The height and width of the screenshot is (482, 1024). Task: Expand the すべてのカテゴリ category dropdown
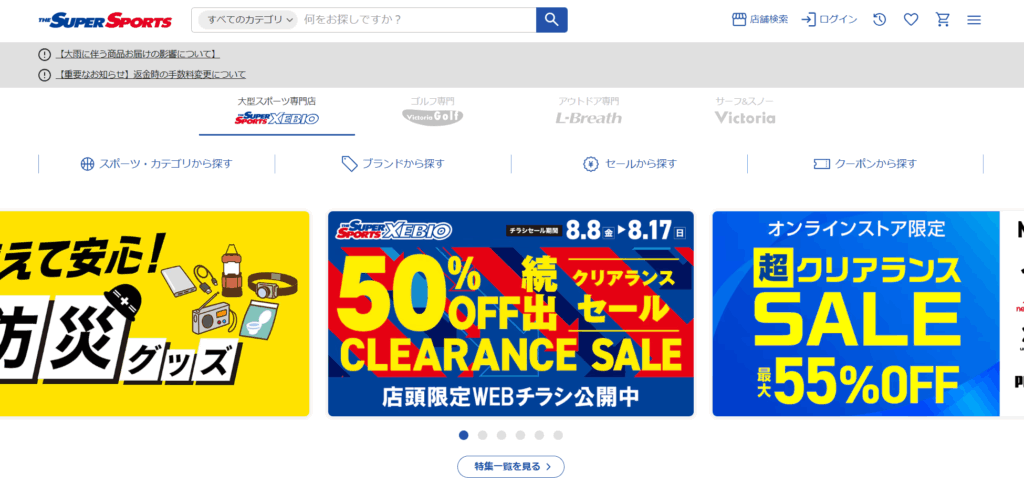click(248, 20)
